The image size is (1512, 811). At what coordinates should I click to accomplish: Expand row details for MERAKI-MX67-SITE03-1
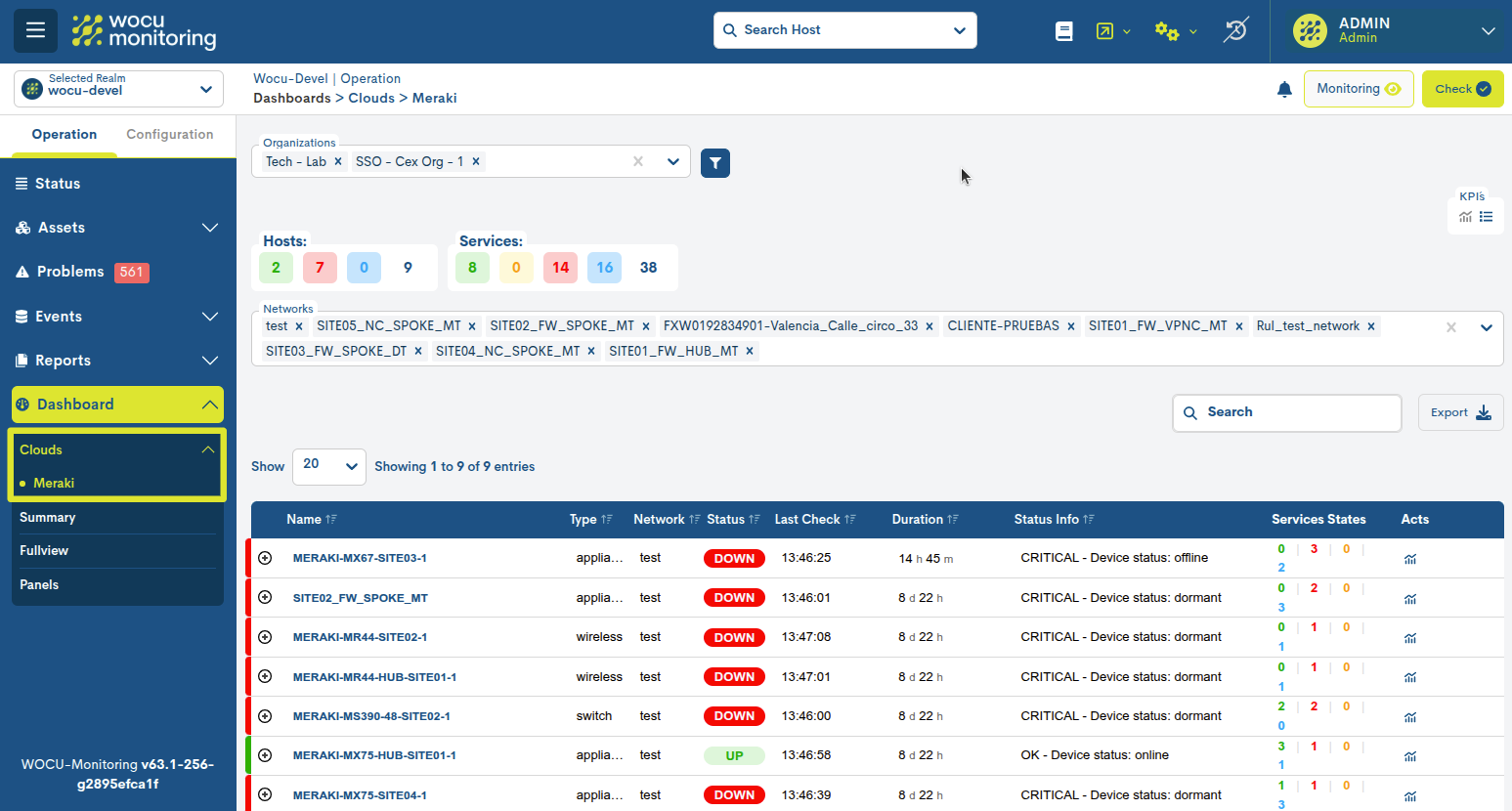(x=265, y=558)
